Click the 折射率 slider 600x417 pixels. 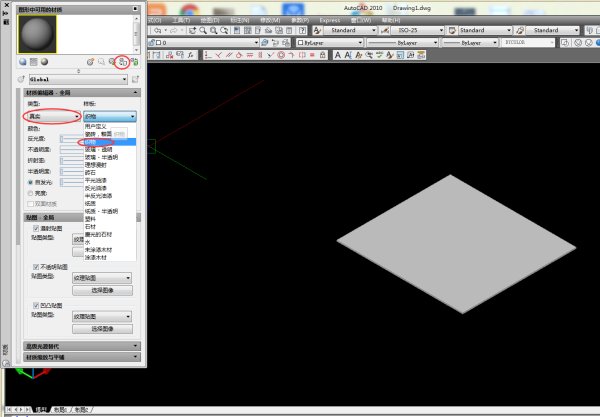[72, 160]
